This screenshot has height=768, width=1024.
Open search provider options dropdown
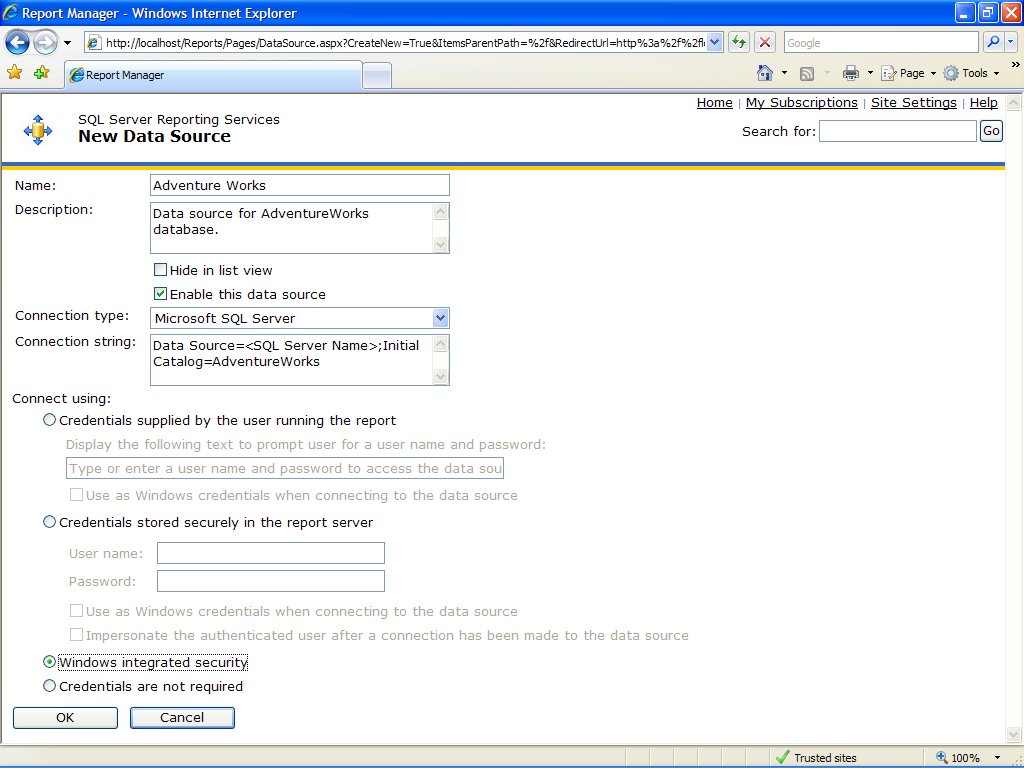tap(1010, 43)
